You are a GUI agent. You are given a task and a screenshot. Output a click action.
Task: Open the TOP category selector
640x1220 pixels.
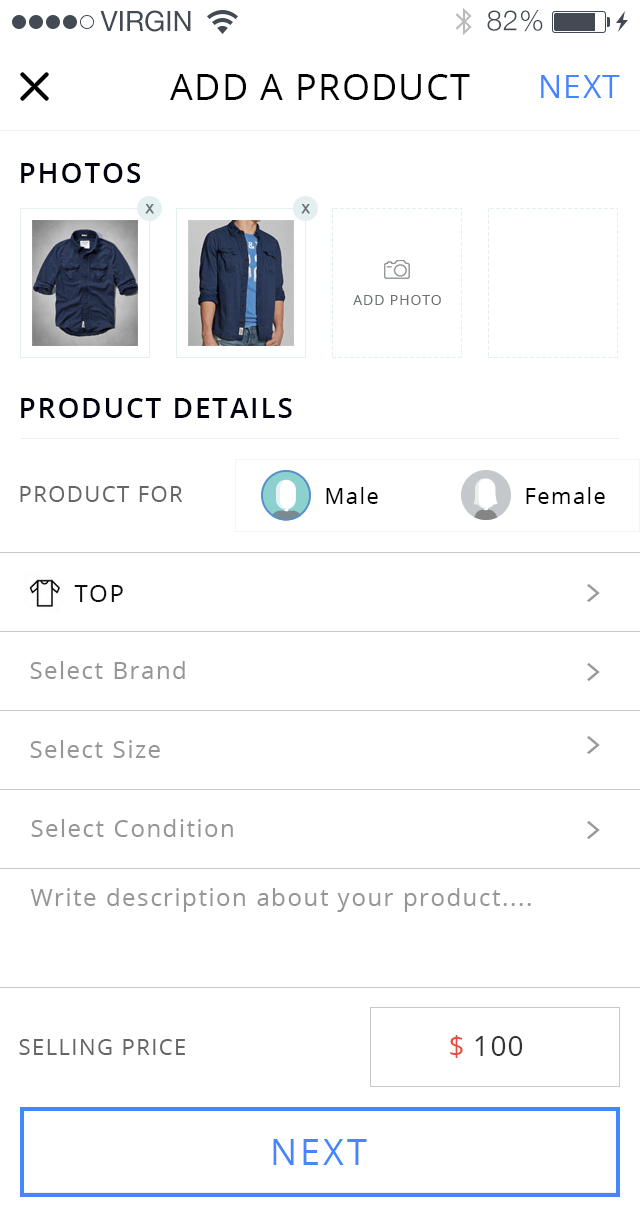pyautogui.click(x=320, y=593)
